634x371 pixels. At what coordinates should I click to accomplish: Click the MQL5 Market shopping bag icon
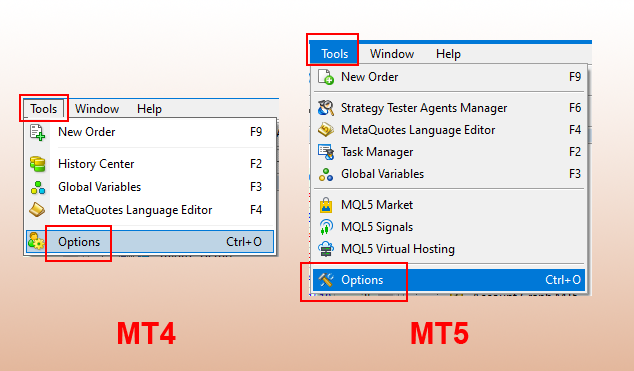click(x=326, y=205)
